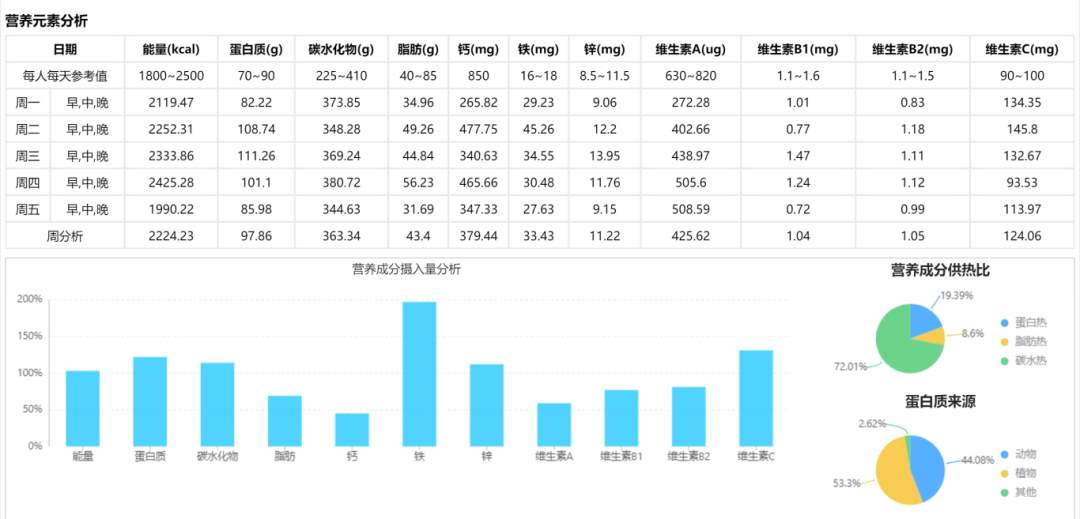This screenshot has width=1080, height=519.
Task: Click the 碳水热 legend color dot
Action: tap(1005, 360)
